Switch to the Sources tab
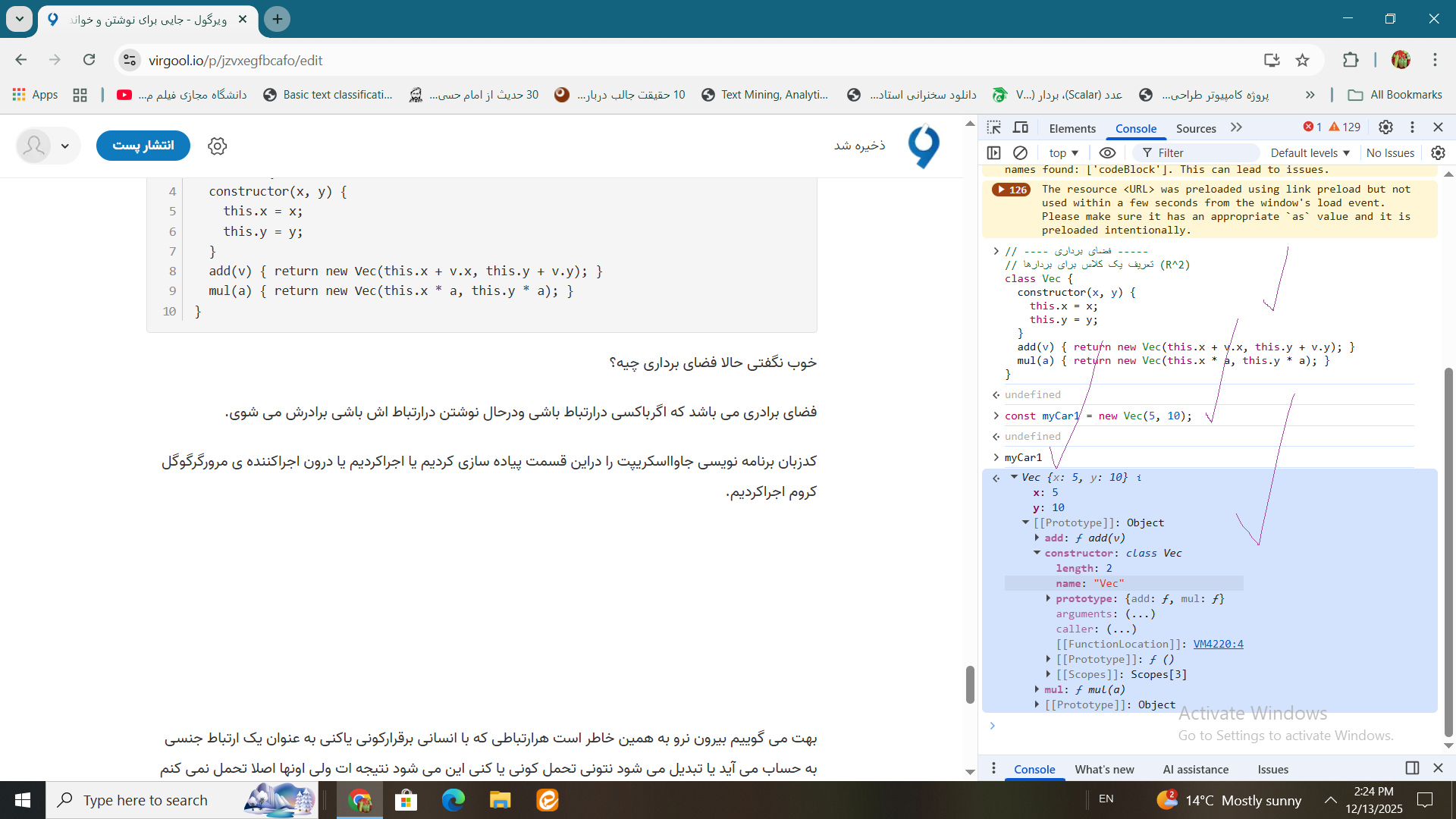 click(1196, 128)
